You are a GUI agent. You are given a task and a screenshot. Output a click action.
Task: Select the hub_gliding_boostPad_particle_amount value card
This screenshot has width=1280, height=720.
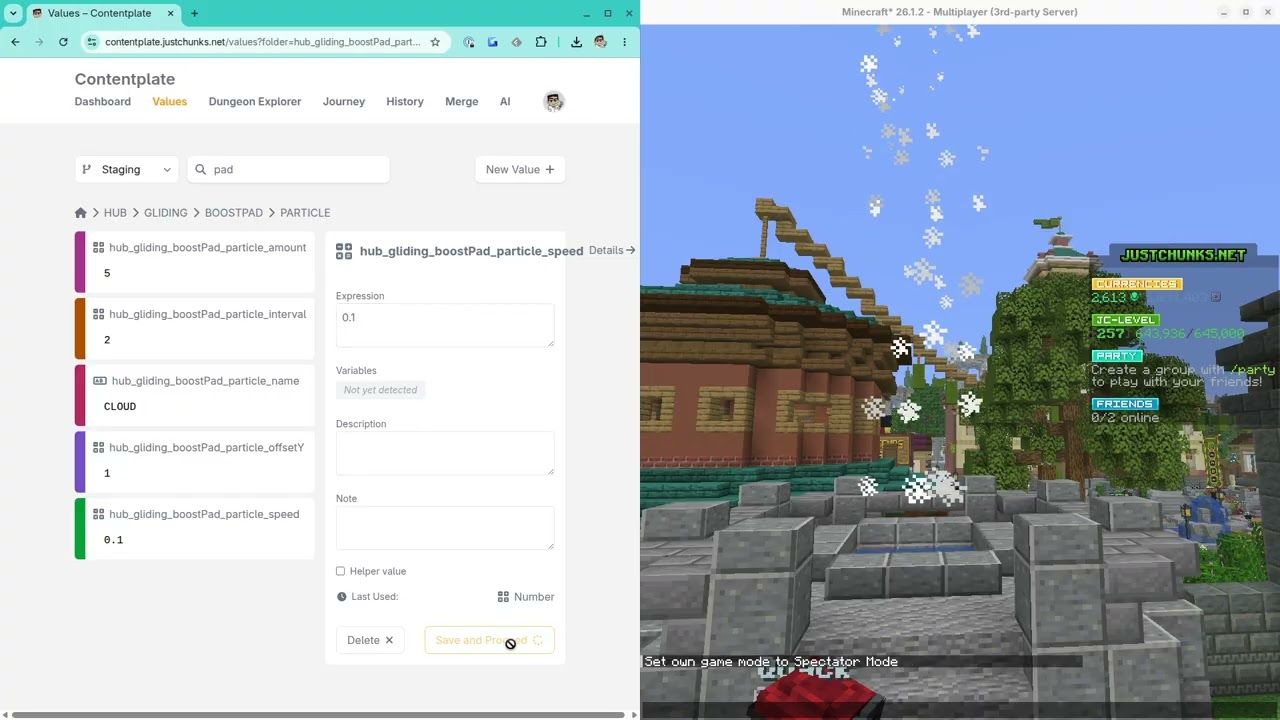coord(195,262)
